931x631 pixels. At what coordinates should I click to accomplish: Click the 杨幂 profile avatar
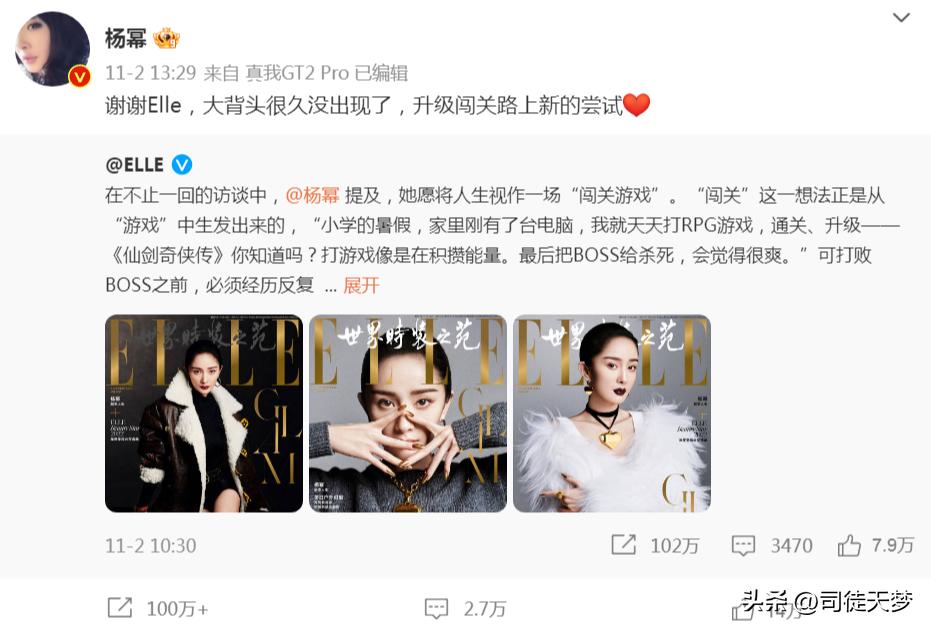point(52,49)
